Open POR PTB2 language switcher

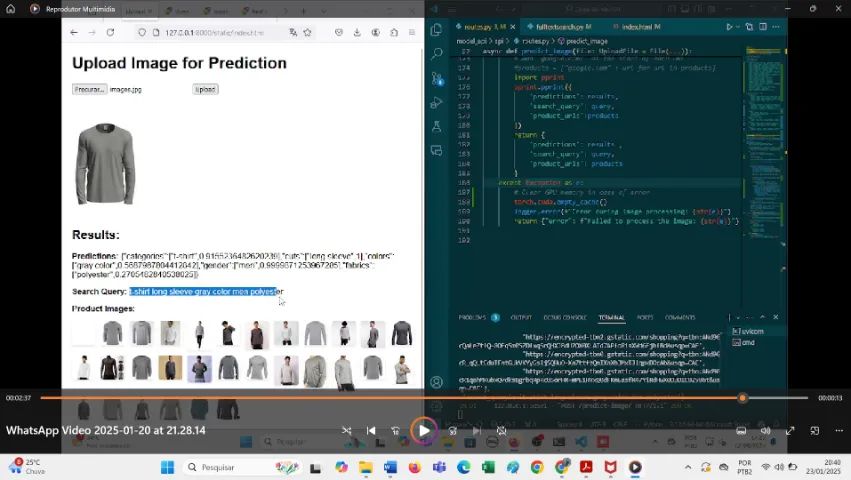tap(745, 467)
